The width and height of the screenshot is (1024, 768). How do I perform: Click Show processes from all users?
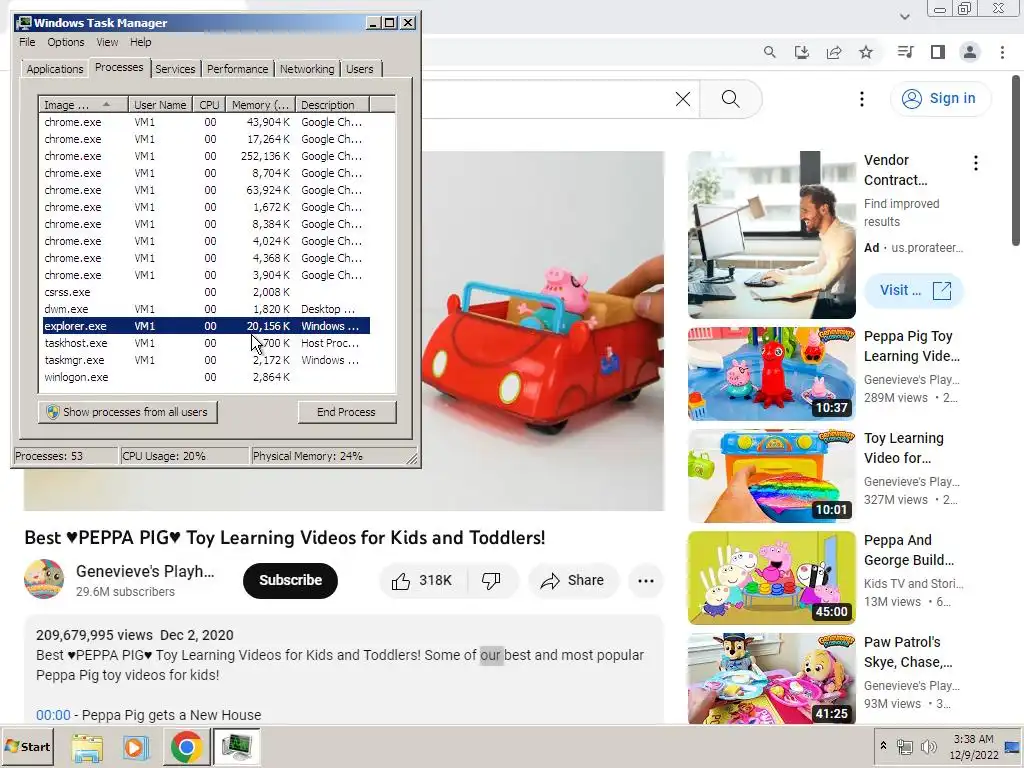coord(127,412)
